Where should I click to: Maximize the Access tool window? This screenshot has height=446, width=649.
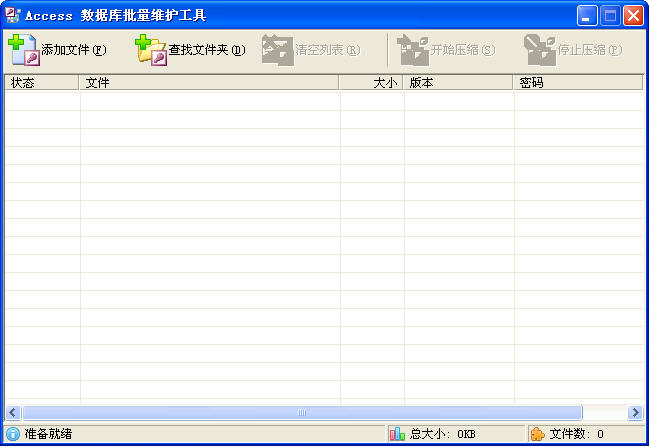point(610,15)
